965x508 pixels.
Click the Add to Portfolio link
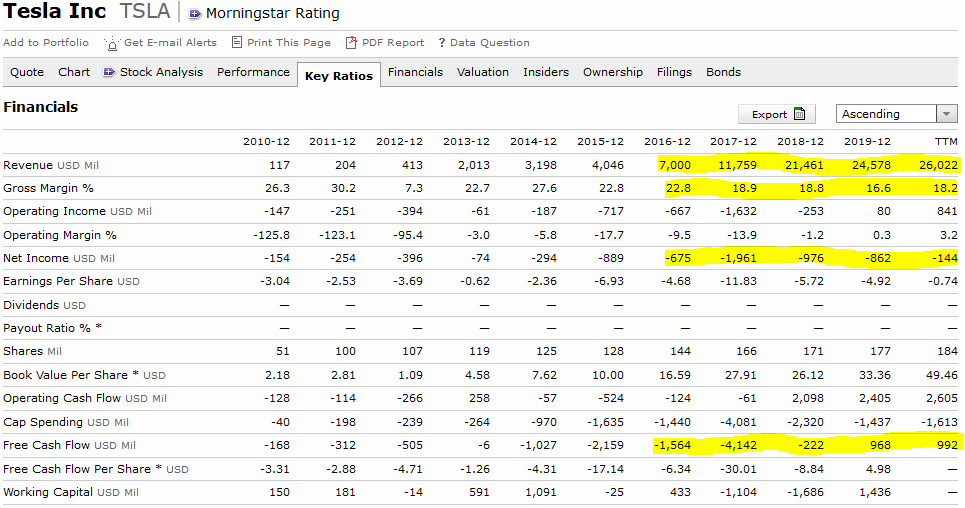[x=46, y=43]
